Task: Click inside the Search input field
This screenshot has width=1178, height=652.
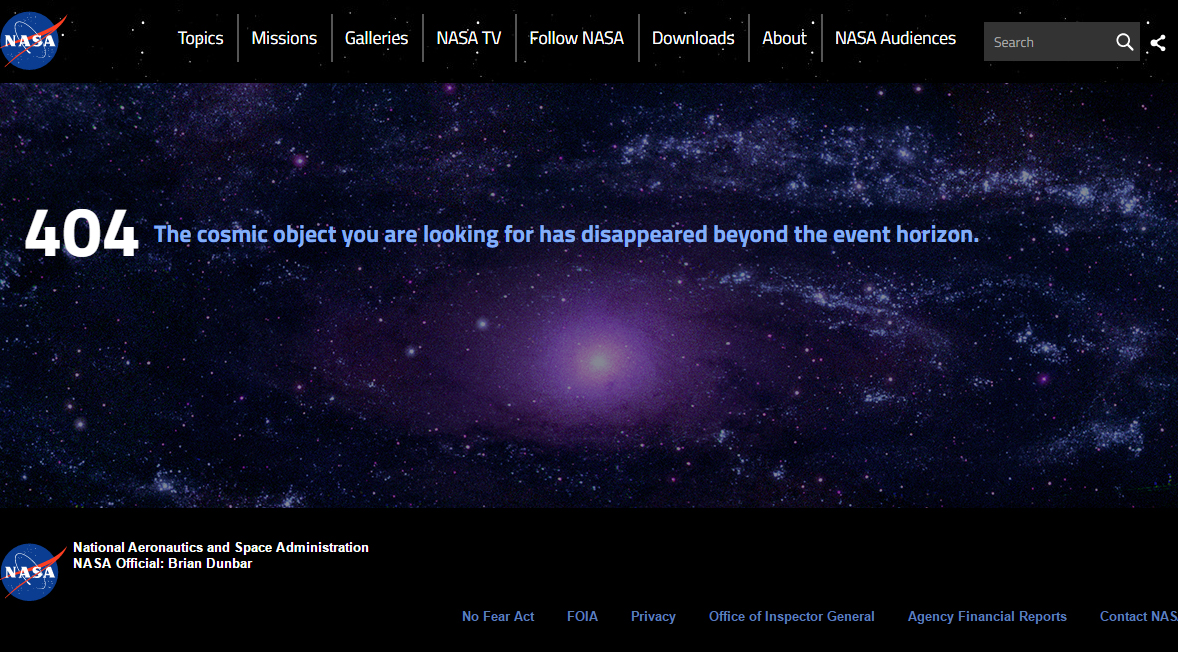Action: [1045, 42]
